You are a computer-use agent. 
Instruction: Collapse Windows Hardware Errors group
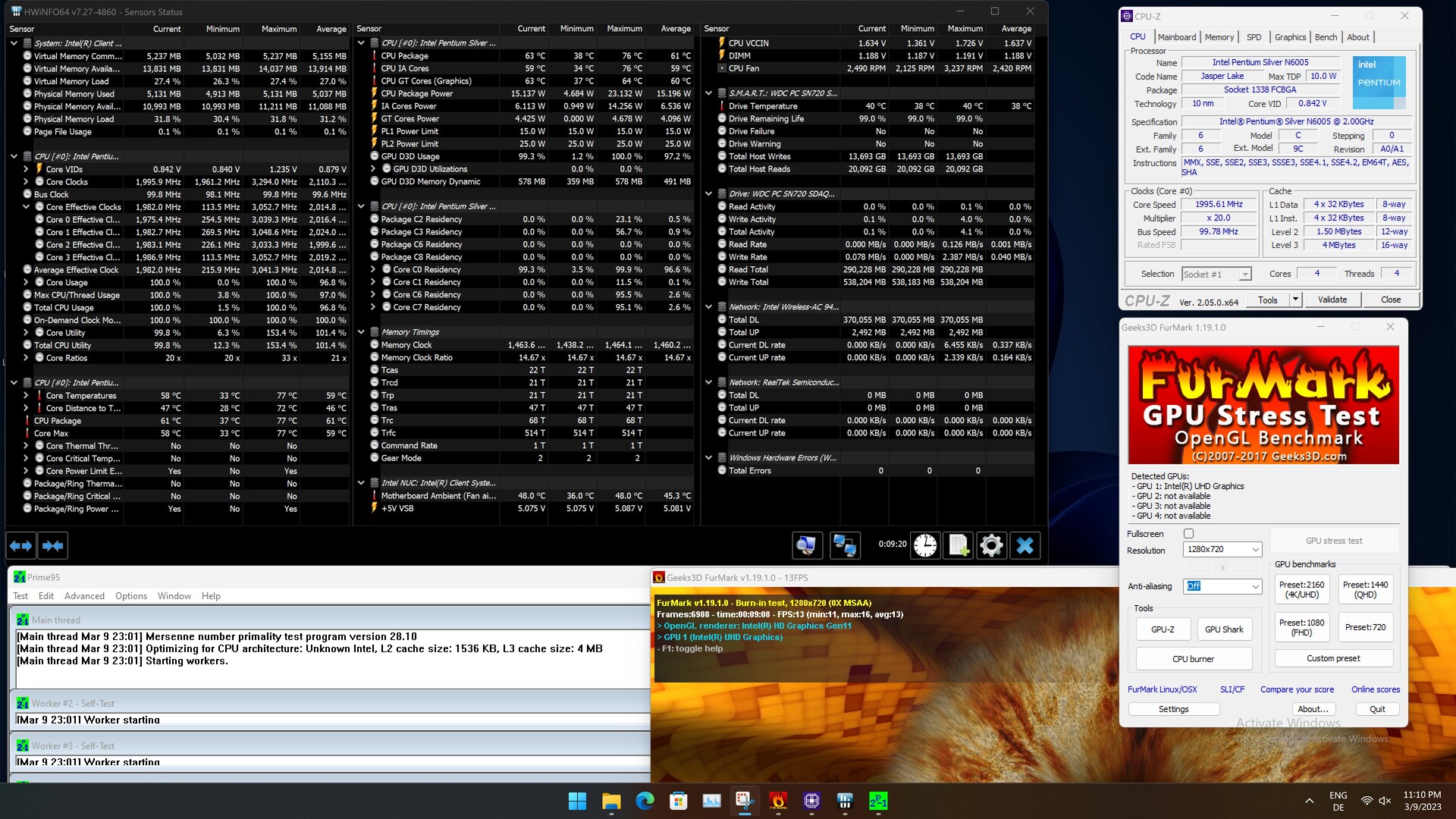708,458
